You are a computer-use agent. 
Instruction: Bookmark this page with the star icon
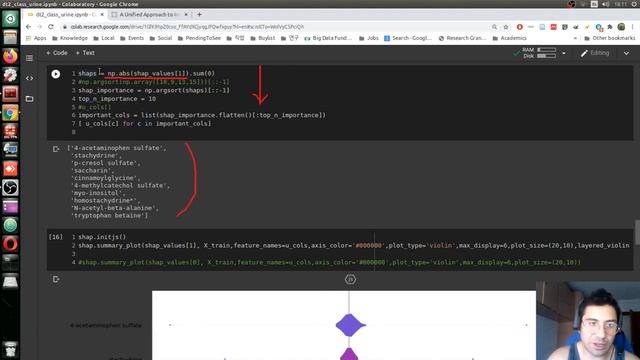(506, 27)
